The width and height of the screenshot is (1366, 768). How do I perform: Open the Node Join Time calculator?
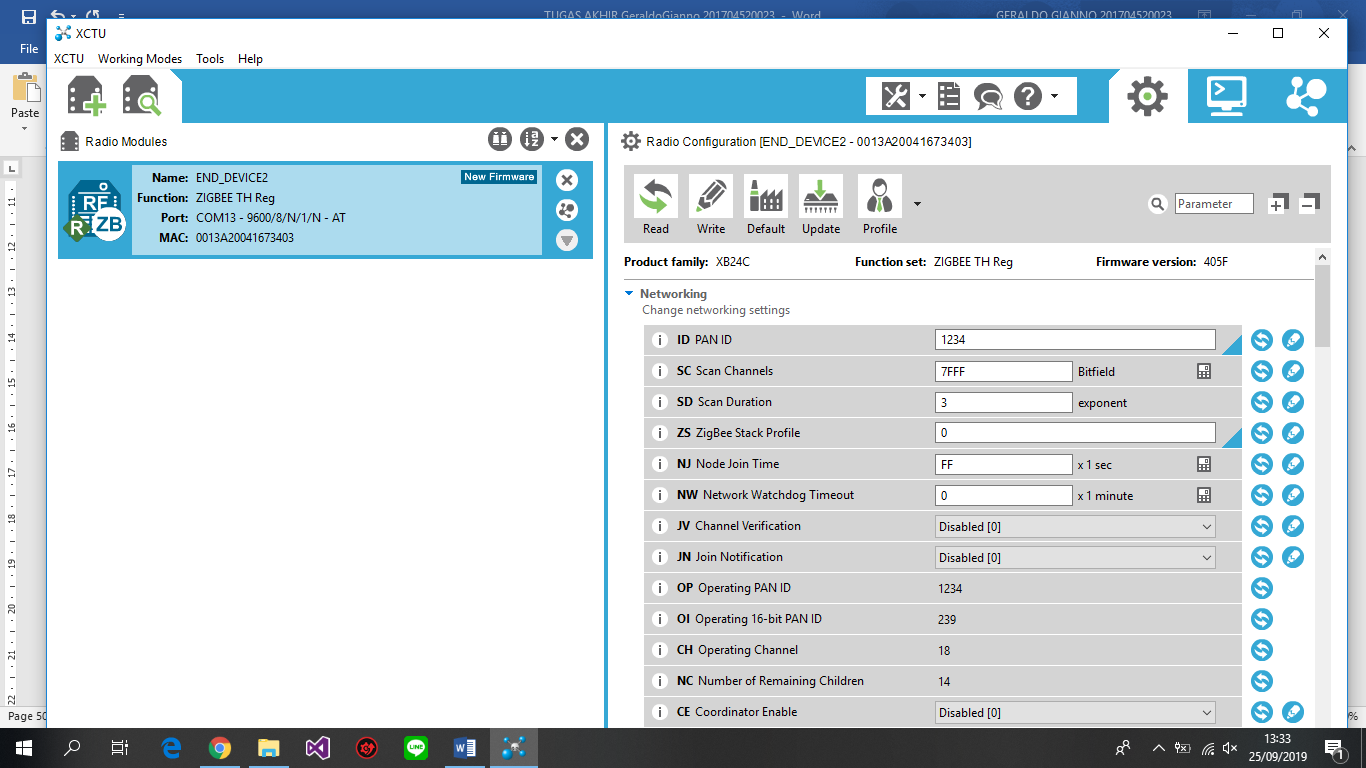(x=1204, y=464)
